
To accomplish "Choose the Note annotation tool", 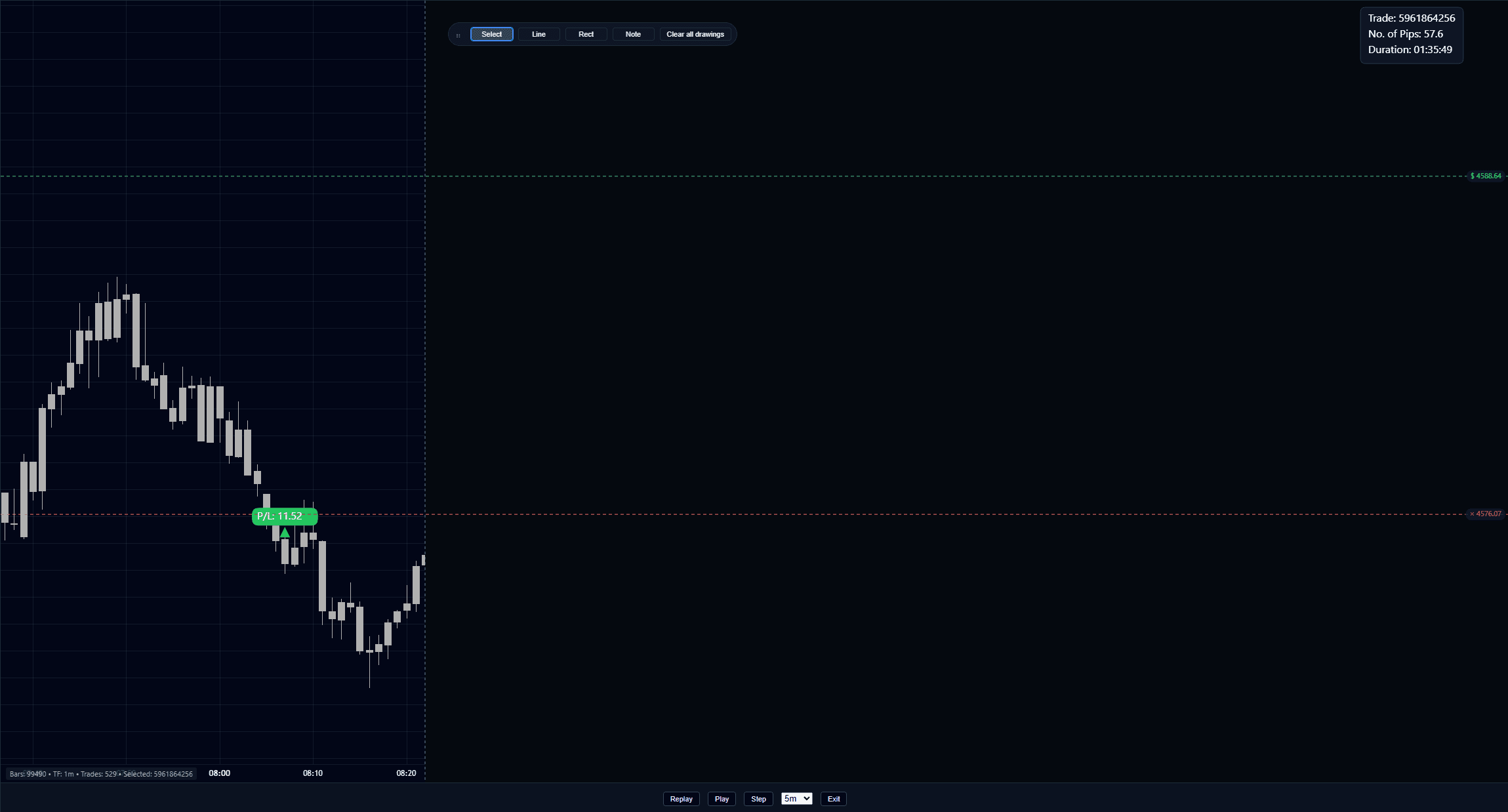I will click(x=633, y=34).
